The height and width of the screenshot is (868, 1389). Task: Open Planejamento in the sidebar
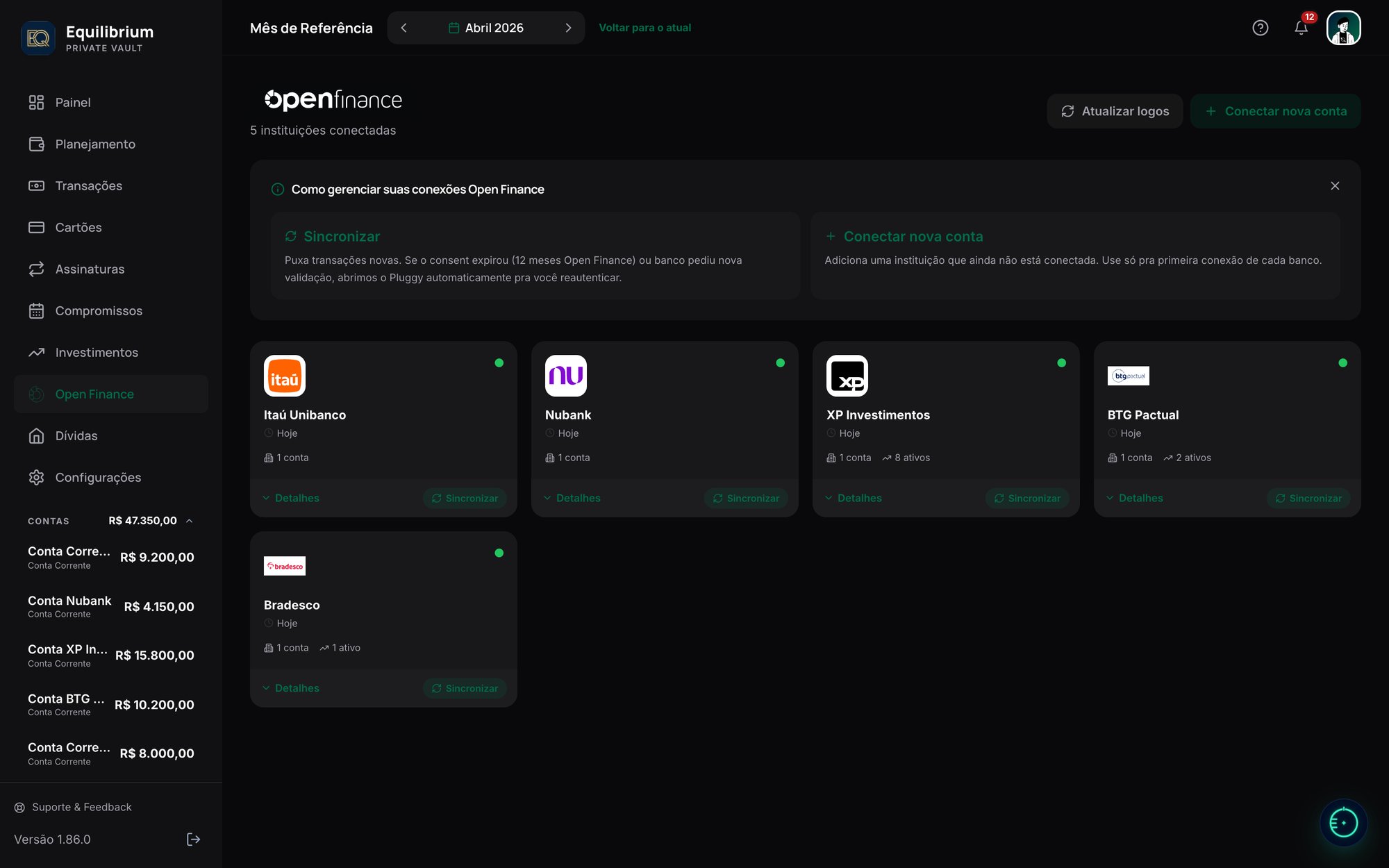click(x=111, y=144)
